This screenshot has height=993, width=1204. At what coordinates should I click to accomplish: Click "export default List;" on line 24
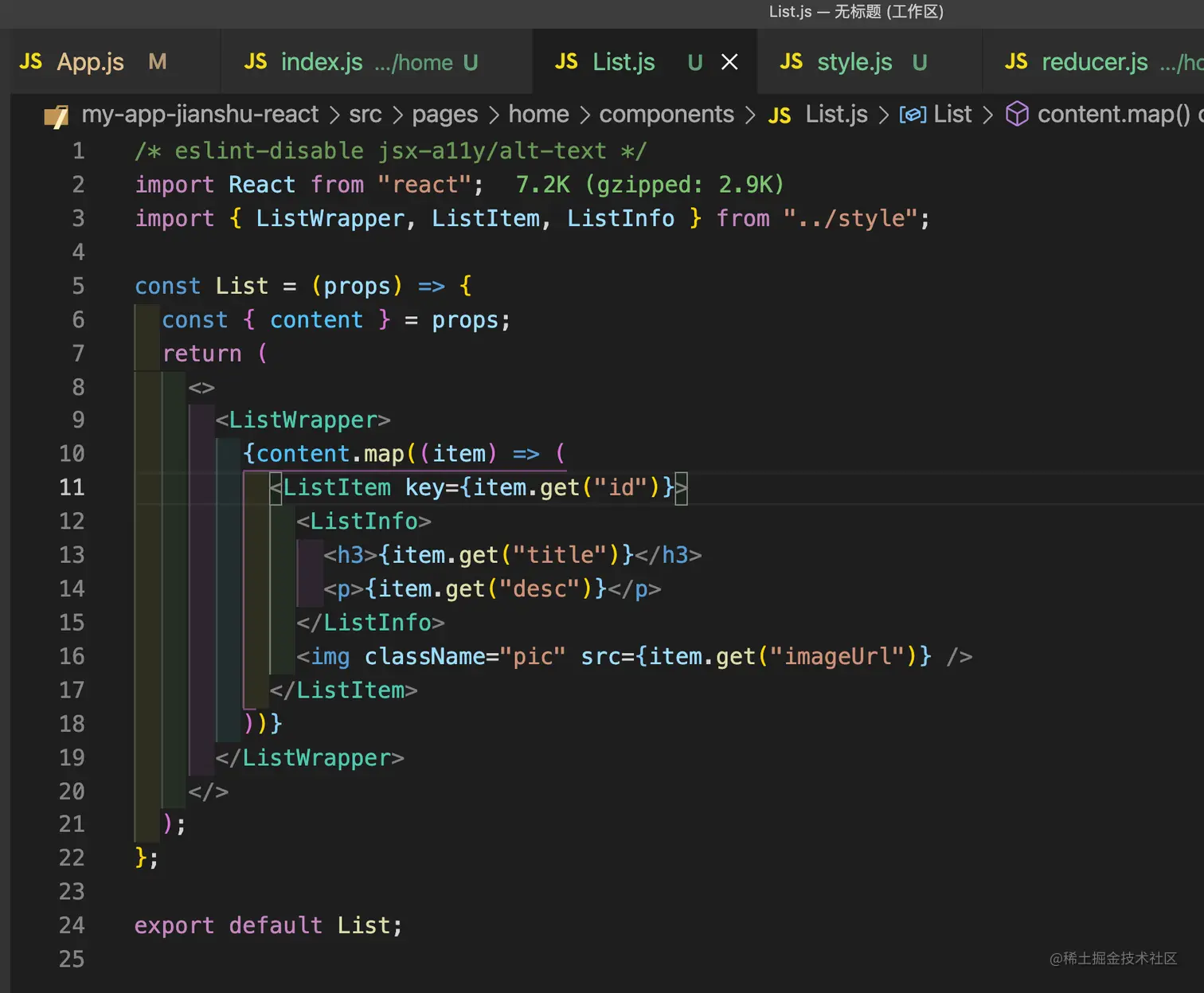click(x=268, y=925)
